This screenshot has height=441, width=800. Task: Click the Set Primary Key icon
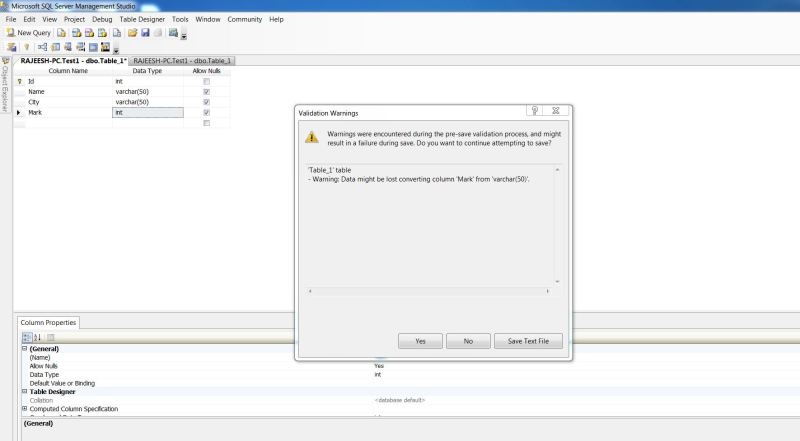pos(27,47)
